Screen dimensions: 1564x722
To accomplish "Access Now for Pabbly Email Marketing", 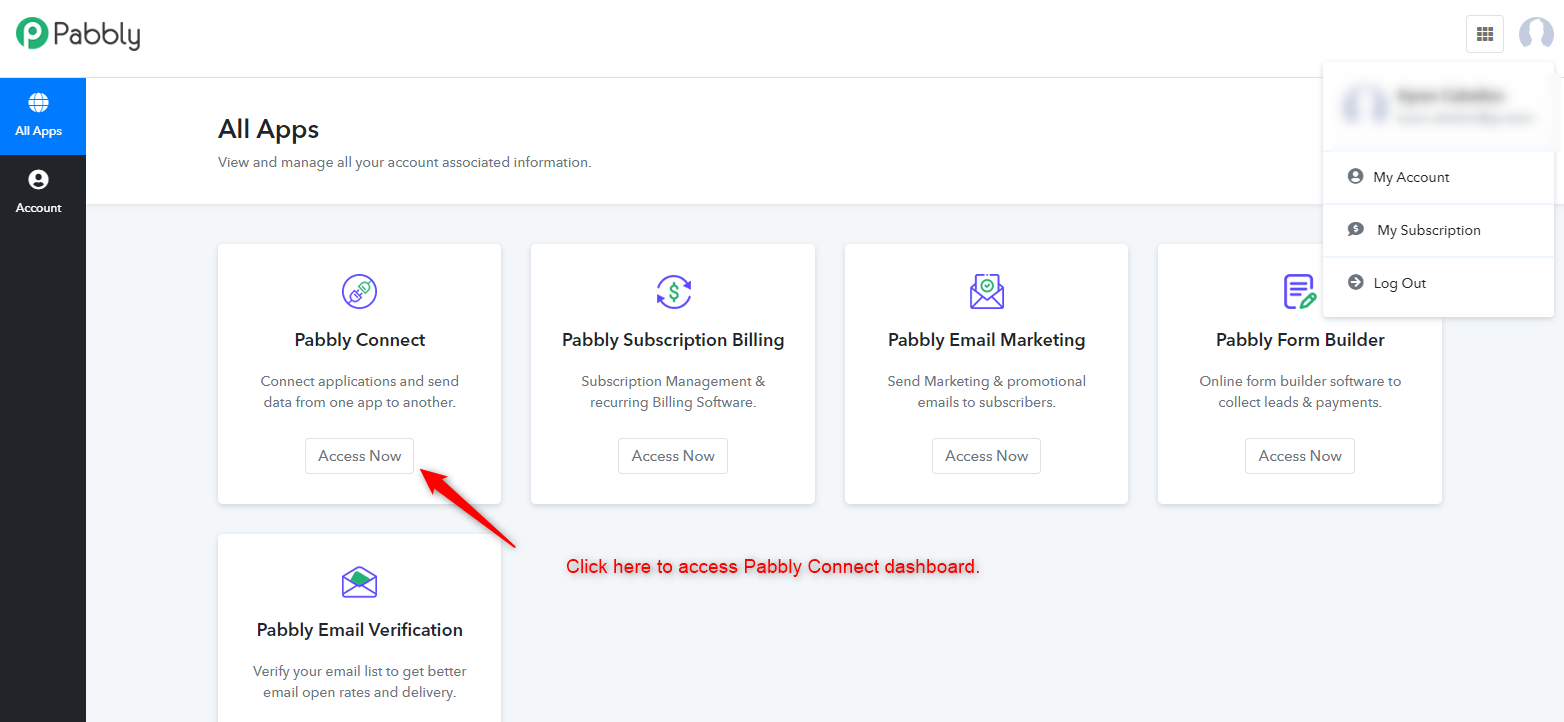I will [x=987, y=456].
